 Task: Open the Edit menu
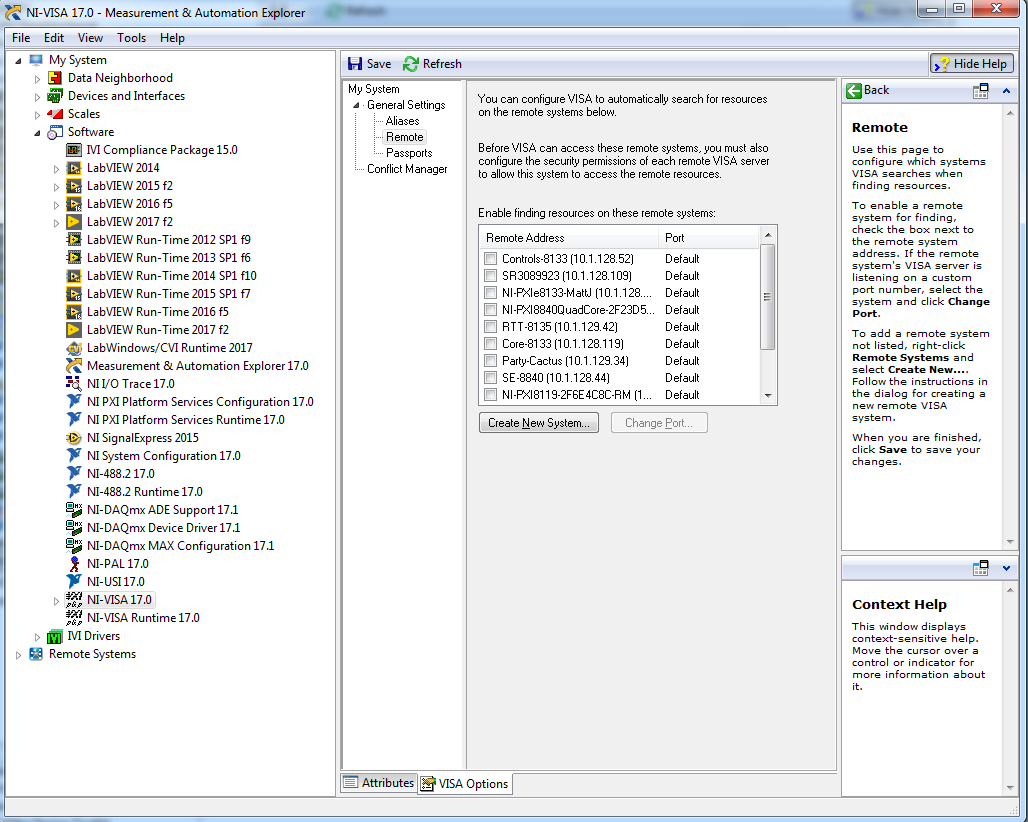pos(54,38)
